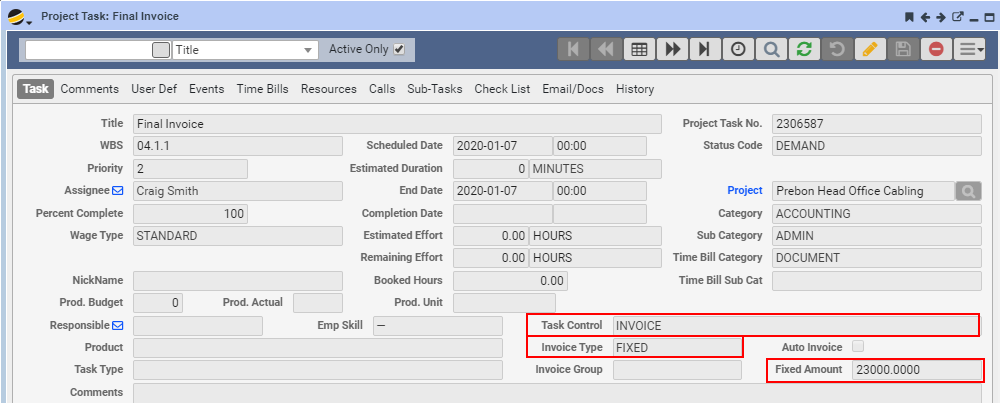Viewport: 1000px width, 403px height.
Task: Go to the next record with fast-forward
Action: point(672,49)
